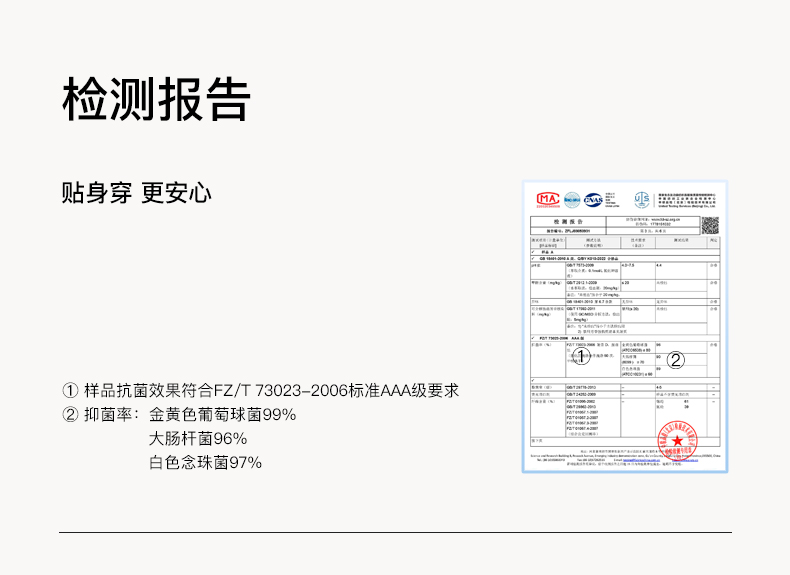The height and width of the screenshot is (575, 790).
Task: Click the QR code on the report
Action: pos(710,225)
